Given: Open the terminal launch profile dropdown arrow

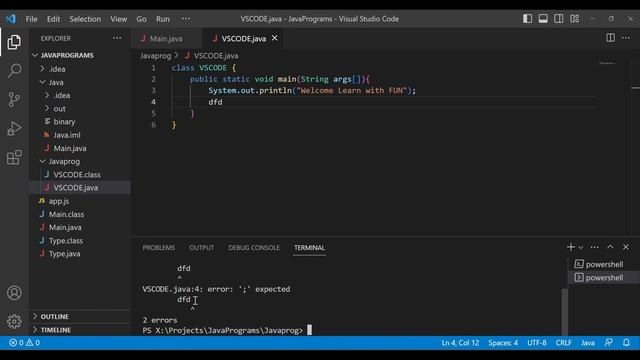Looking at the screenshot, I should pyautogui.click(x=581, y=247).
